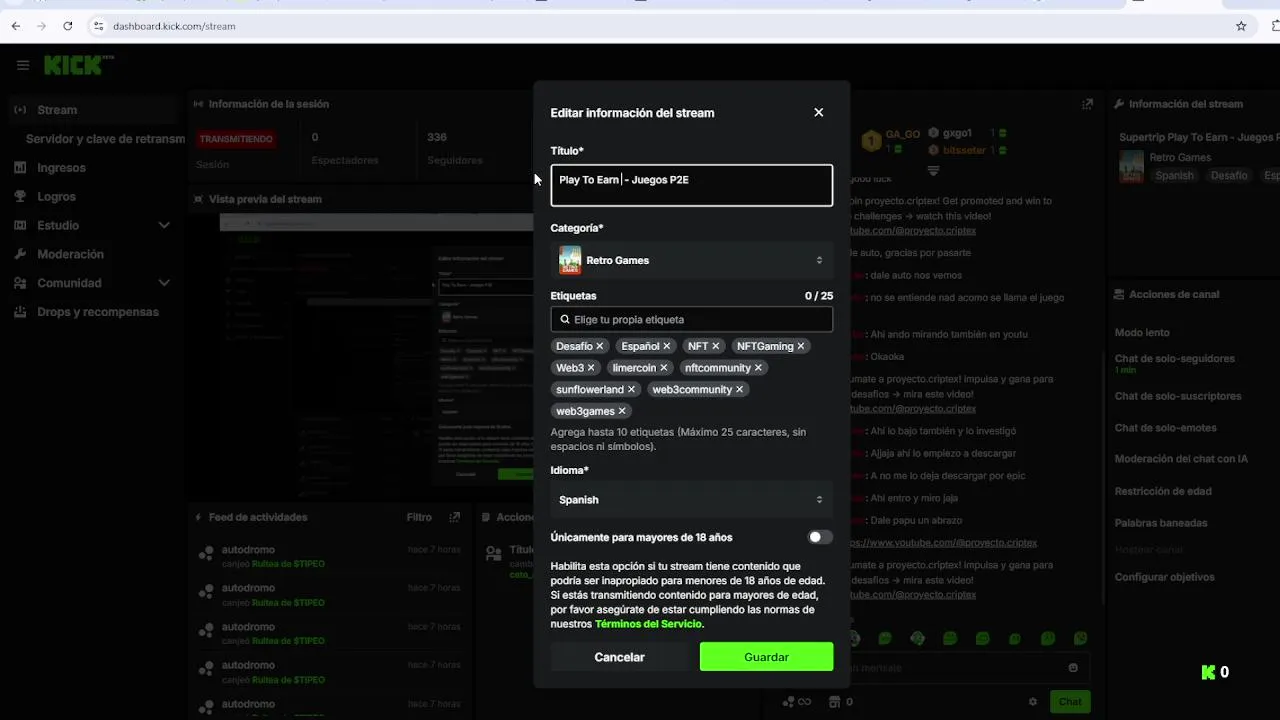Remove the NFT tag
Screen dimensions: 1280x720
[x=716, y=346]
